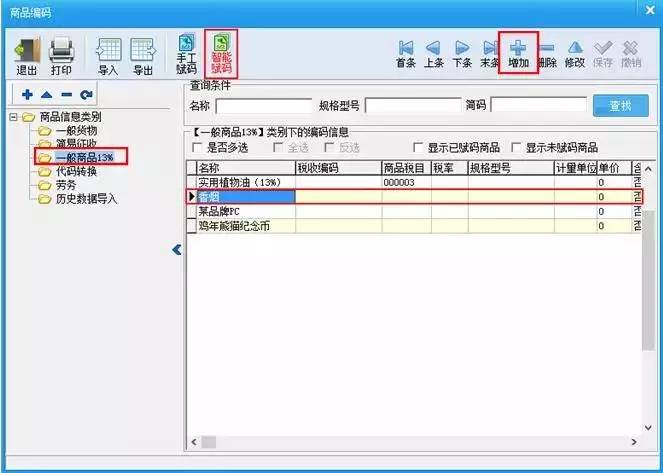Viewport: 663px width, 473px height.
Task: Click the 税收编码 column header
Action: [338, 168]
